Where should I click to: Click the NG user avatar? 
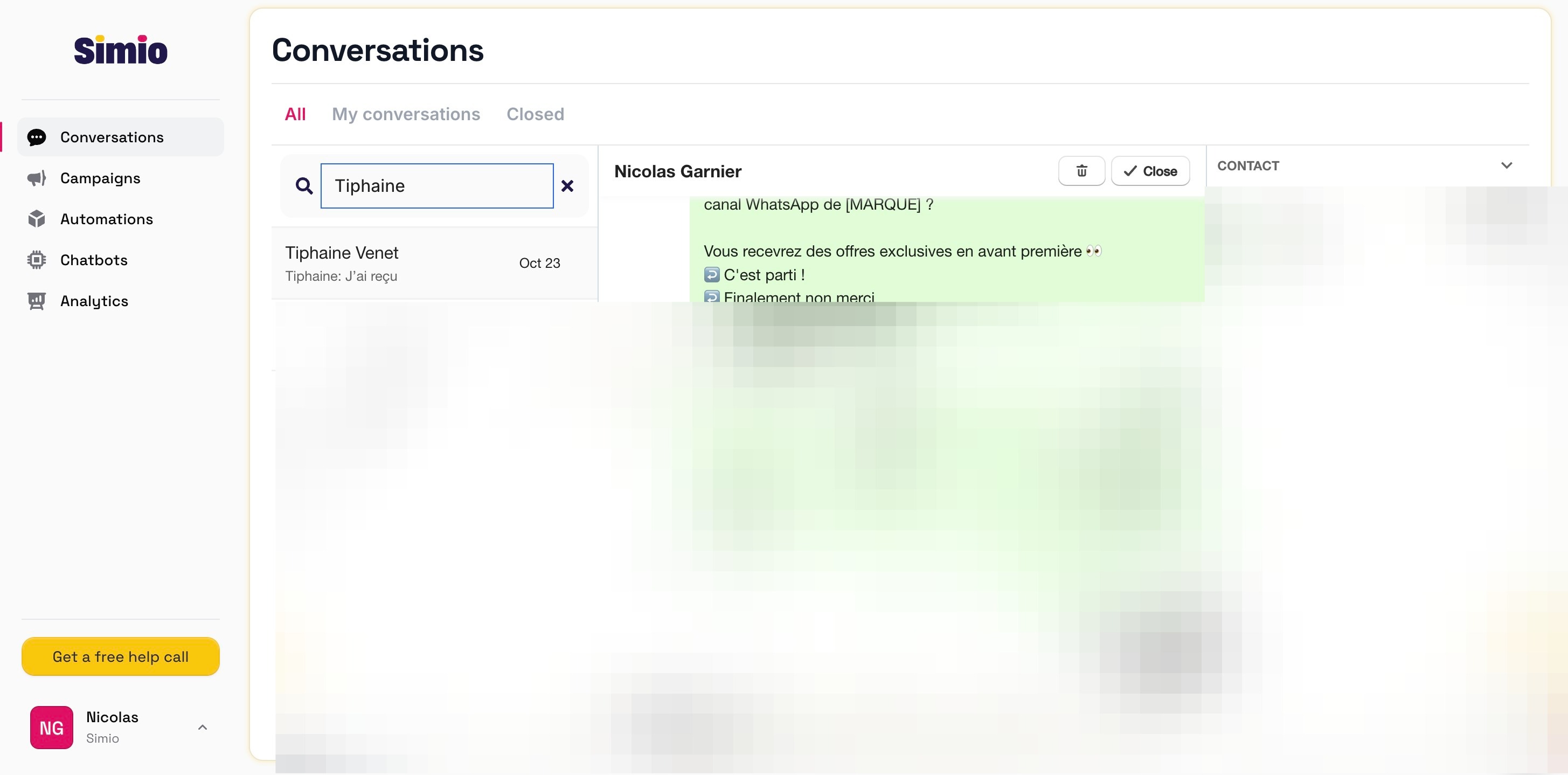coord(52,727)
